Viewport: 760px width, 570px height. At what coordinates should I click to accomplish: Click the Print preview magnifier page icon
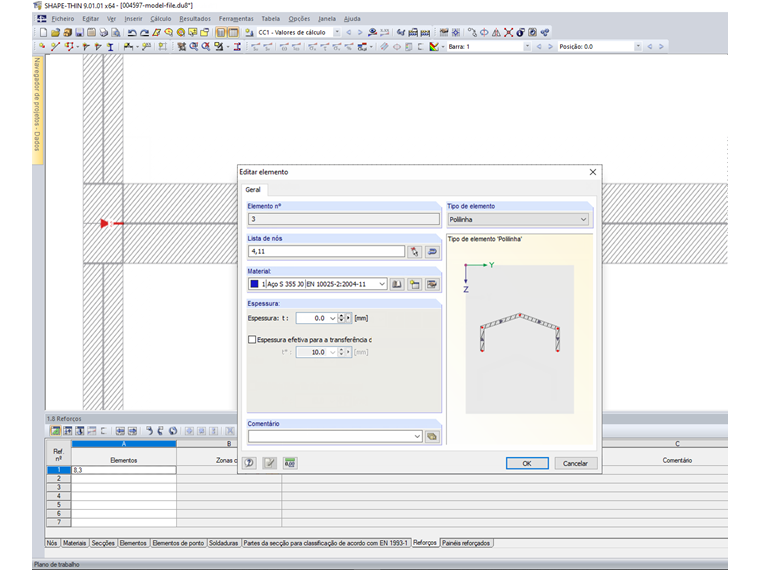tap(116, 32)
